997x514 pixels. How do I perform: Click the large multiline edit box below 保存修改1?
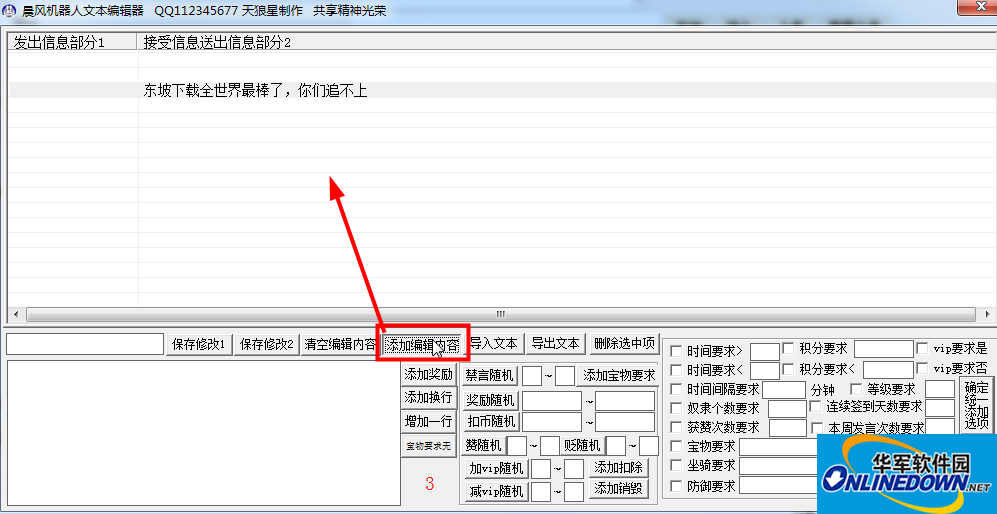pyautogui.click(x=203, y=433)
